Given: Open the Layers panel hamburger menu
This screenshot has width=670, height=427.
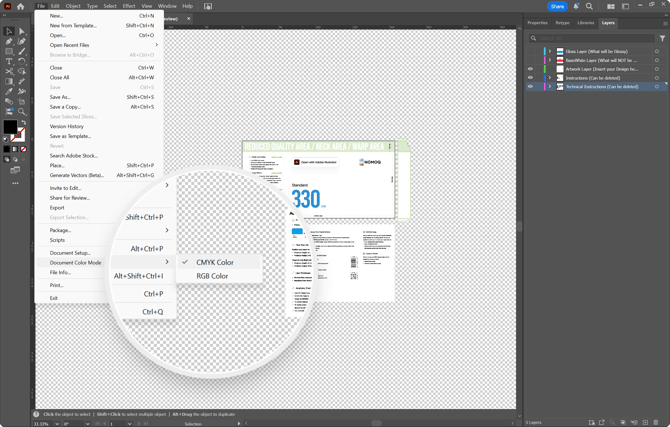Looking at the screenshot, I should click(x=665, y=23).
